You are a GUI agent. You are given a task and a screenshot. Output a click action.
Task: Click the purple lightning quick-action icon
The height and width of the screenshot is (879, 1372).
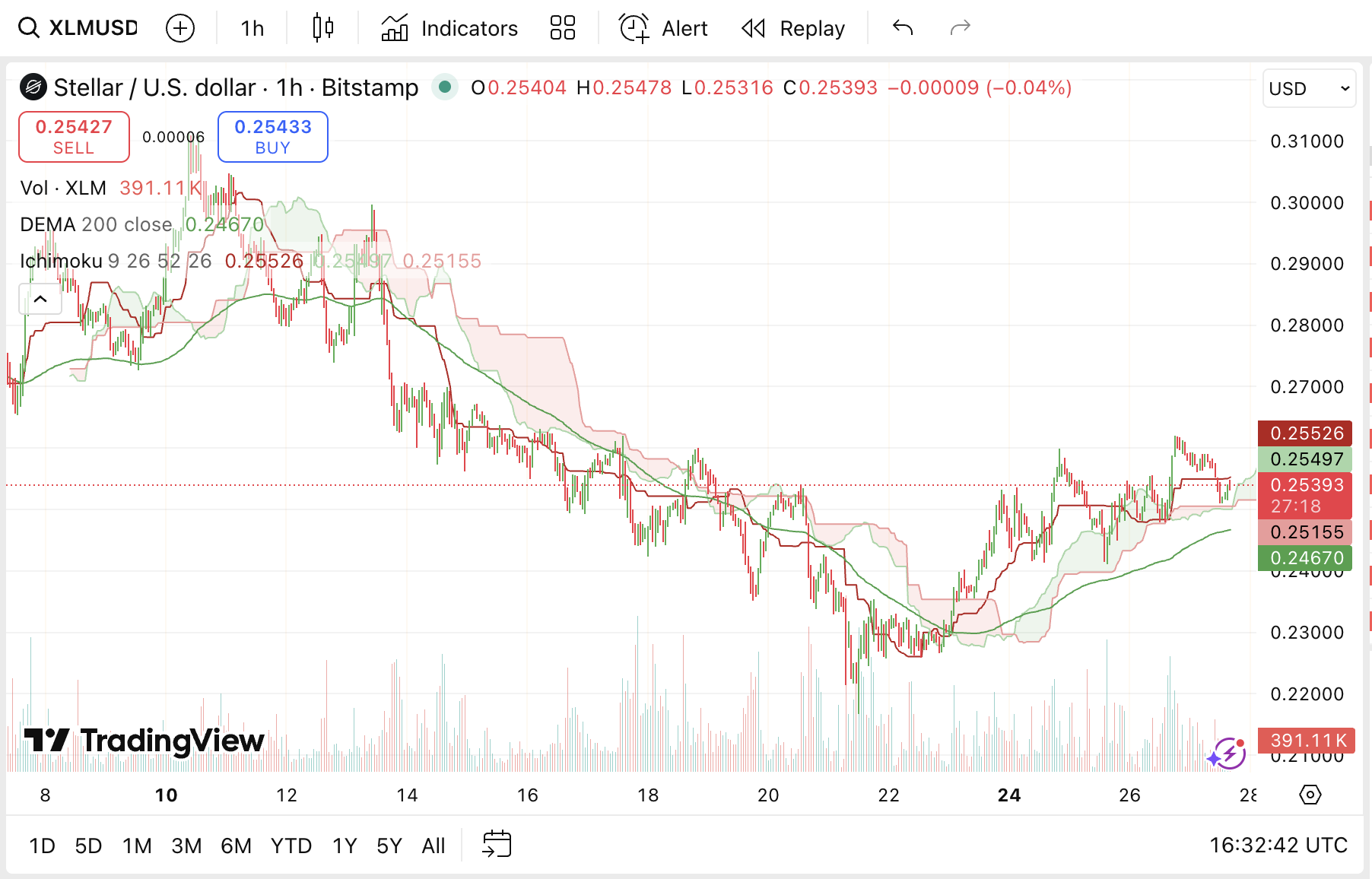click(x=1227, y=753)
